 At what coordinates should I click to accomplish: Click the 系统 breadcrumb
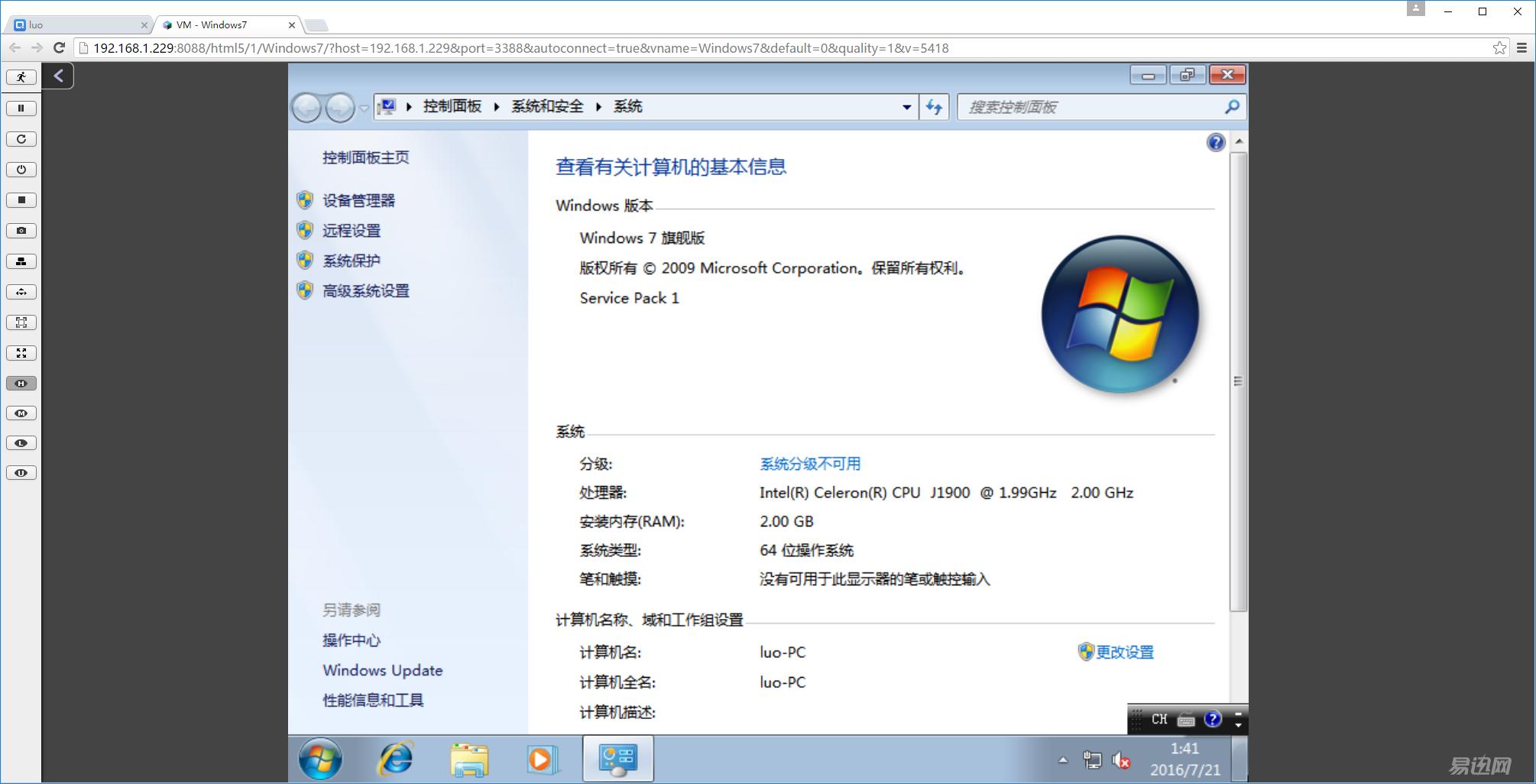[628, 106]
